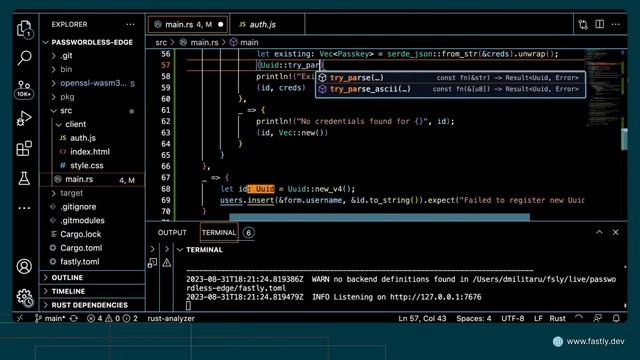Click the editor horizontal scrollbar
This screenshot has height=360, width=640.
coord(380,217)
